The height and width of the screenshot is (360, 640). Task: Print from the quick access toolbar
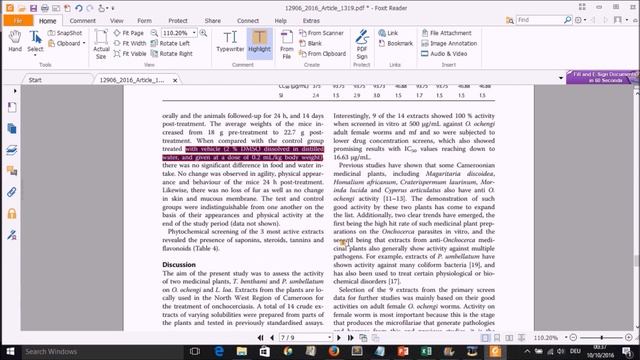(x=44, y=8)
